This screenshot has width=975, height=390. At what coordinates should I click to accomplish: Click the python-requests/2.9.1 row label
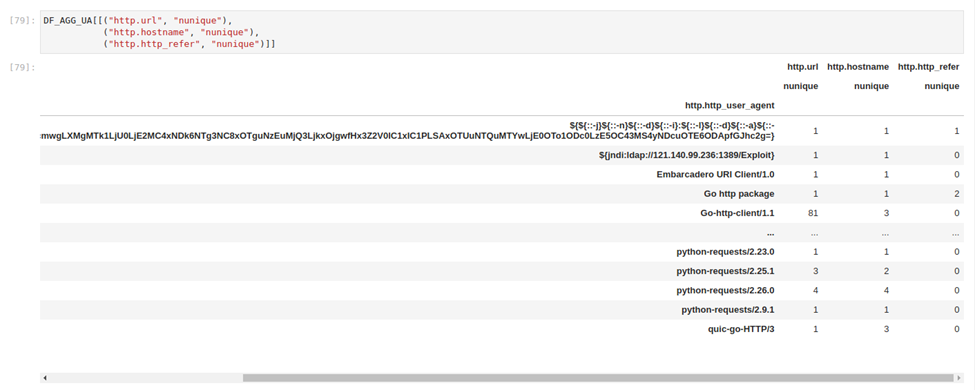(x=728, y=310)
